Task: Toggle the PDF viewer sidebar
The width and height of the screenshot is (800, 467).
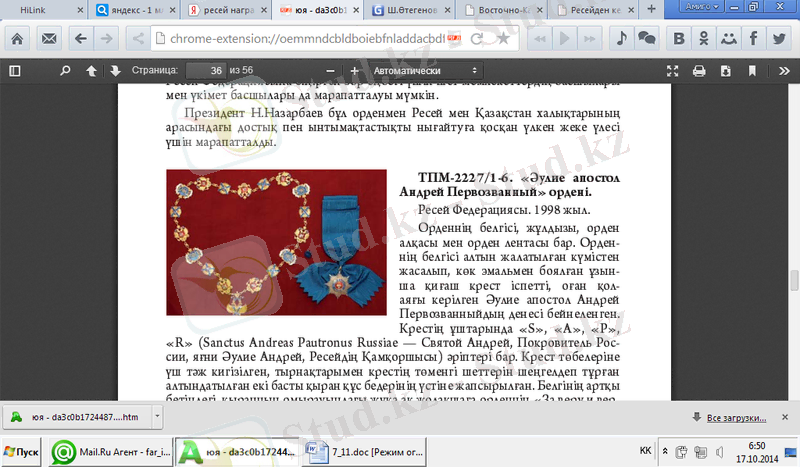Action: [x=15, y=71]
